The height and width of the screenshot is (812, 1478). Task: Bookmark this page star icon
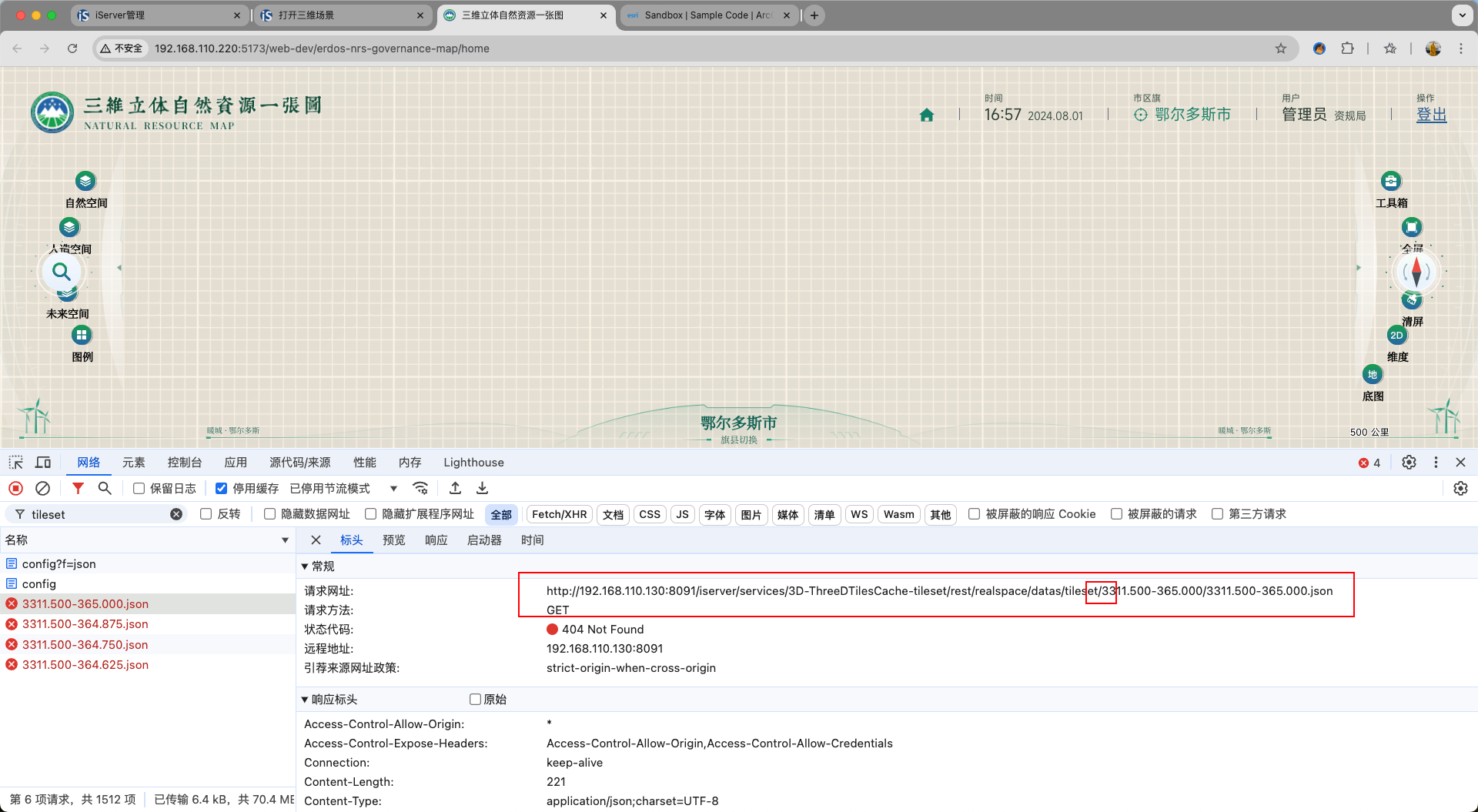click(1281, 48)
